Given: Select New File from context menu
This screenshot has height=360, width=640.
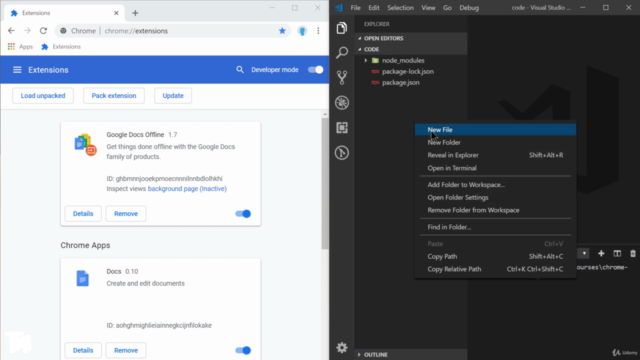Looking at the screenshot, I should pos(495,130).
